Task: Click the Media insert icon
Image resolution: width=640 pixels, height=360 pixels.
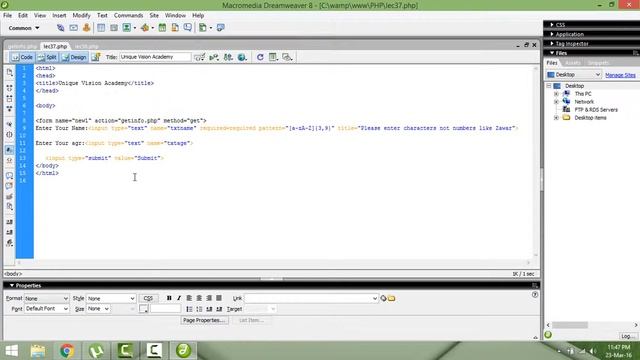Action: coord(144,28)
